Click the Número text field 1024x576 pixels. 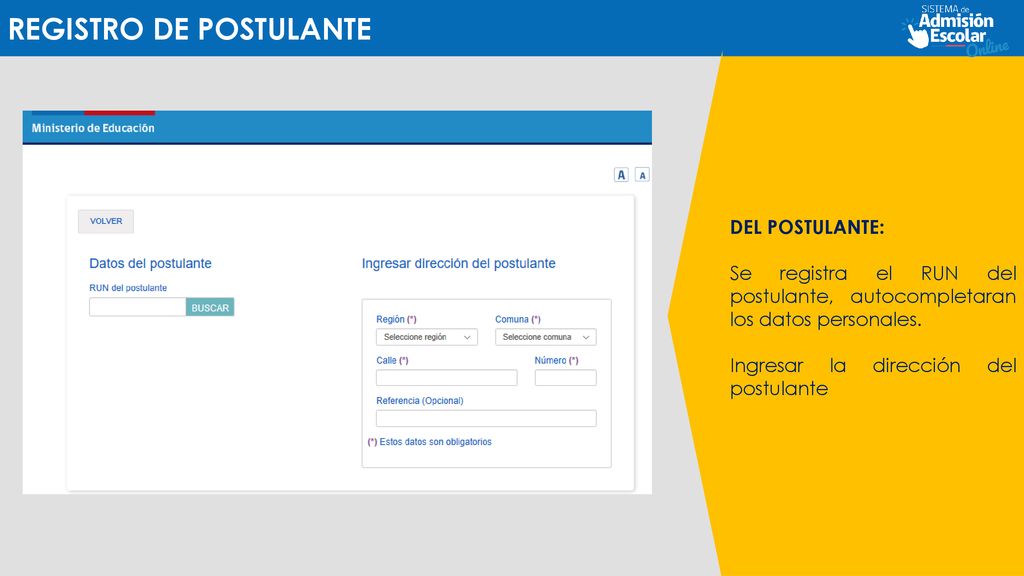pos(566,377)
